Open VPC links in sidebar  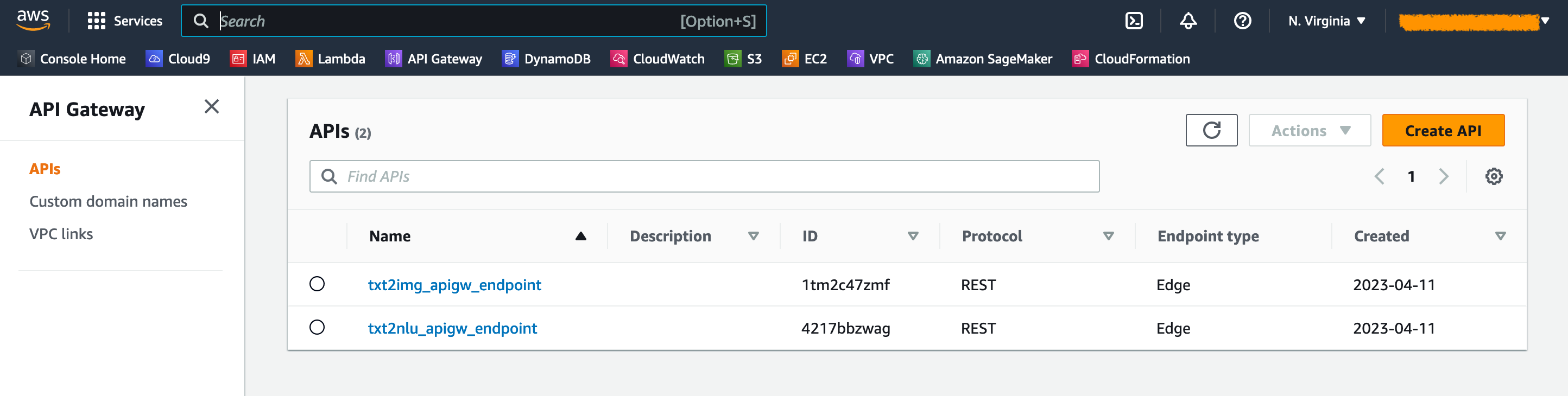tap(61, 234)
